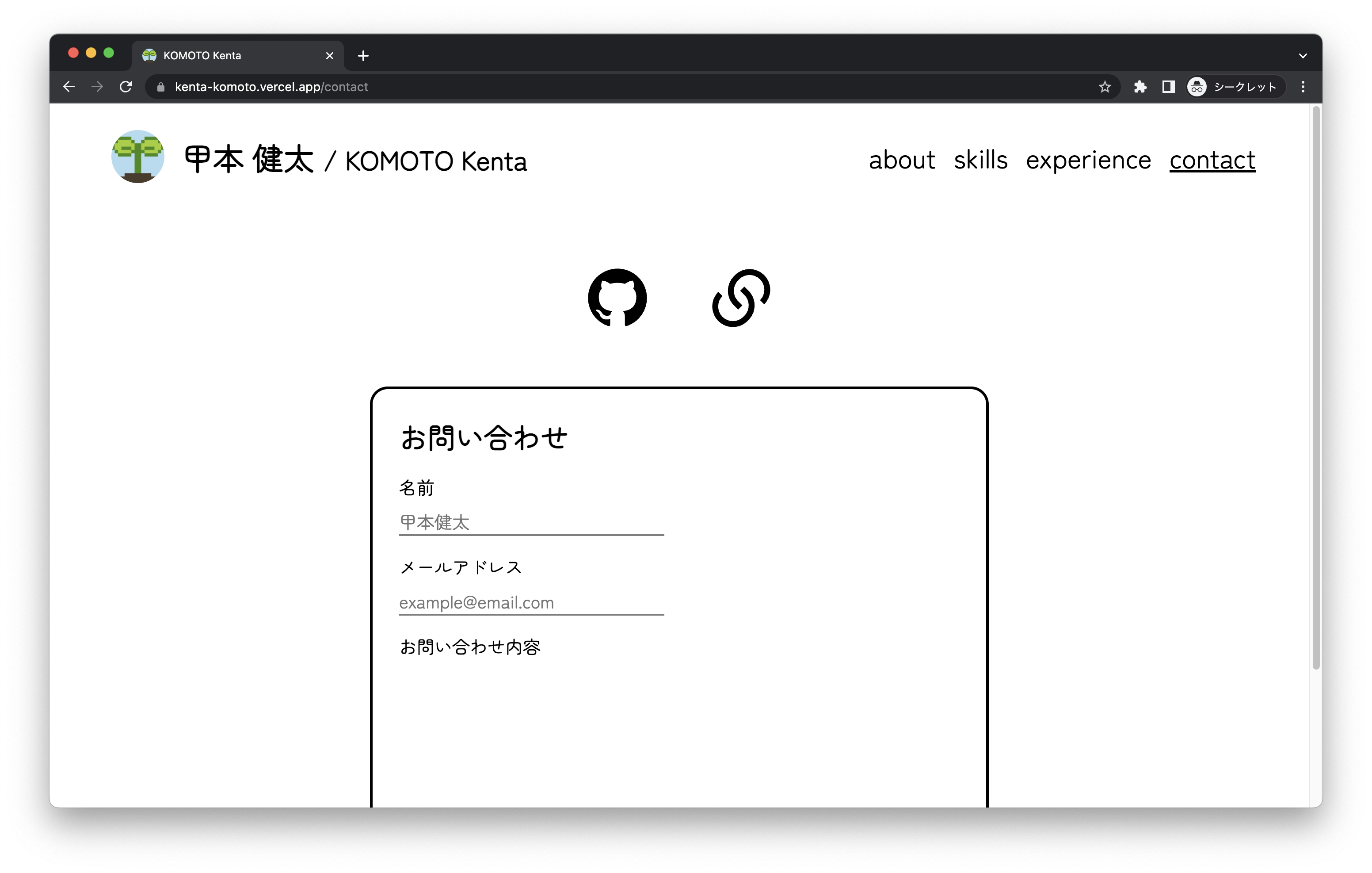Image resolution: width=1372 pixels, height=873 pixels.
Task: Click the page's vertical scrollbar
Action: pos(1315,388)
